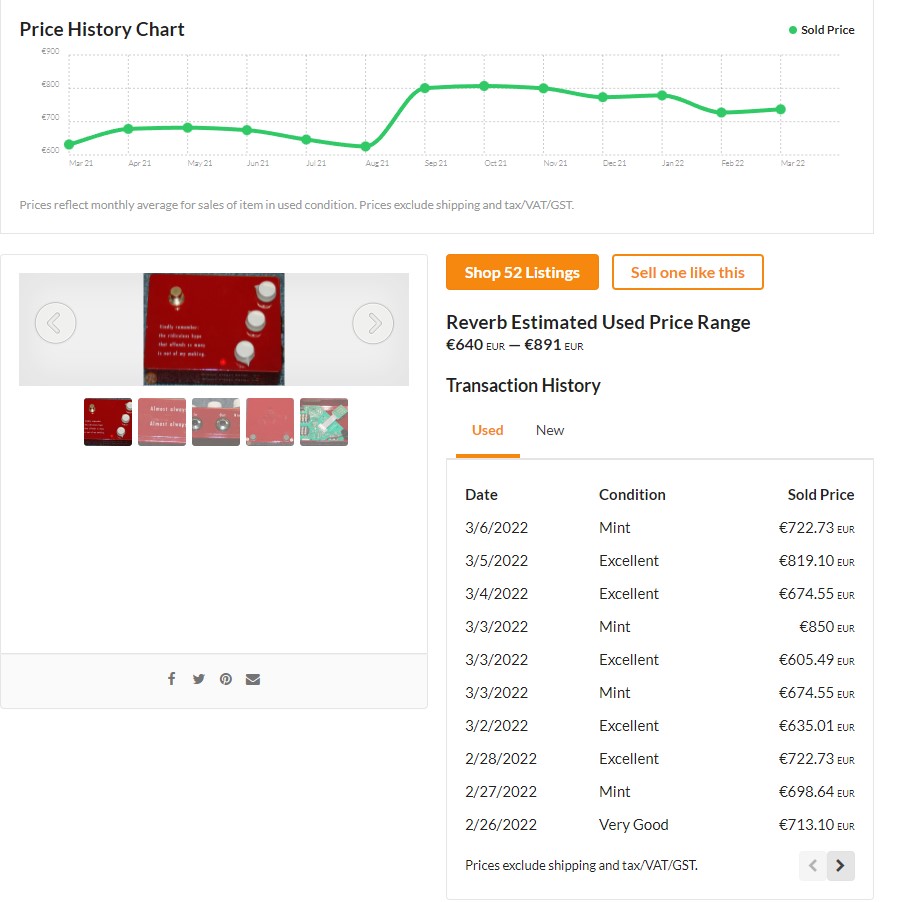
Task: Advance to next product image arrow
Action: (373, 323)
